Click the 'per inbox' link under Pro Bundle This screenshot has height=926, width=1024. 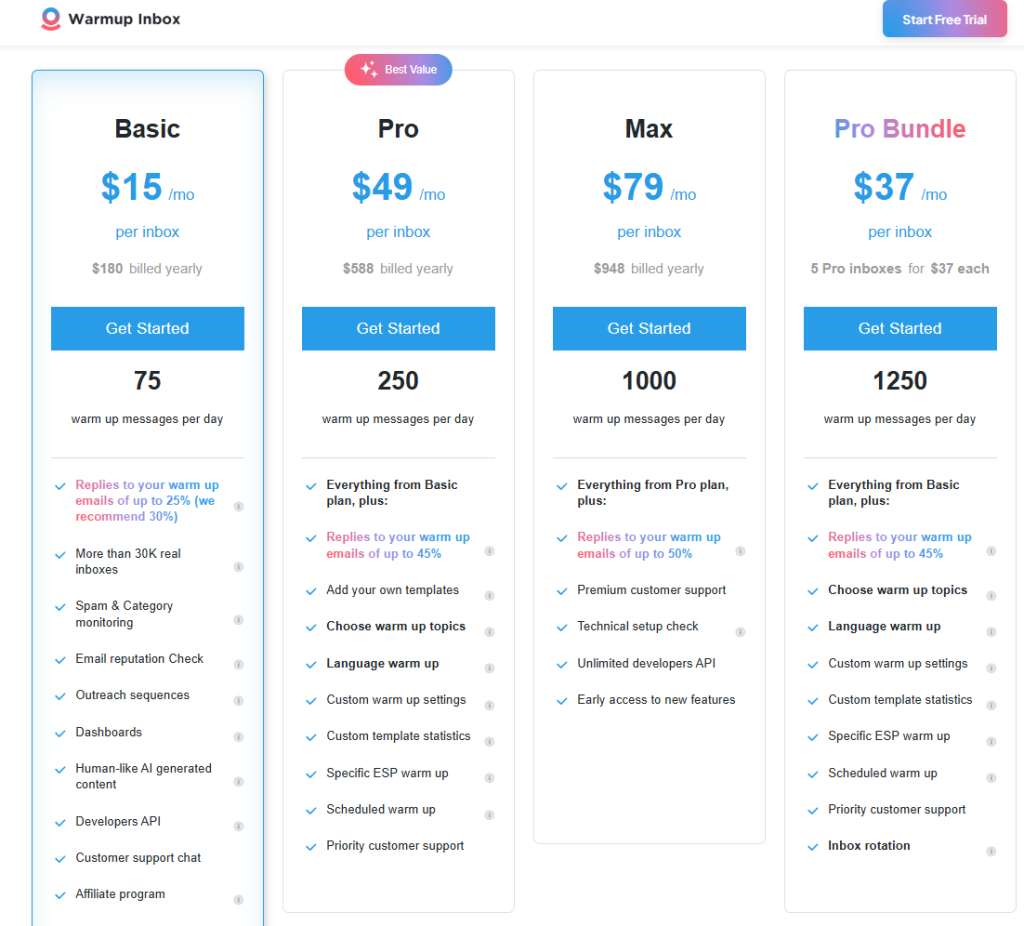coord(899,231)
